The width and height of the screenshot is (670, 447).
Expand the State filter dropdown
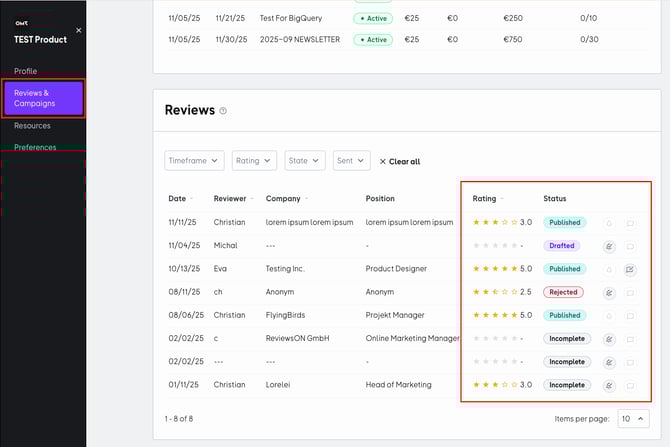coord(305,160)
